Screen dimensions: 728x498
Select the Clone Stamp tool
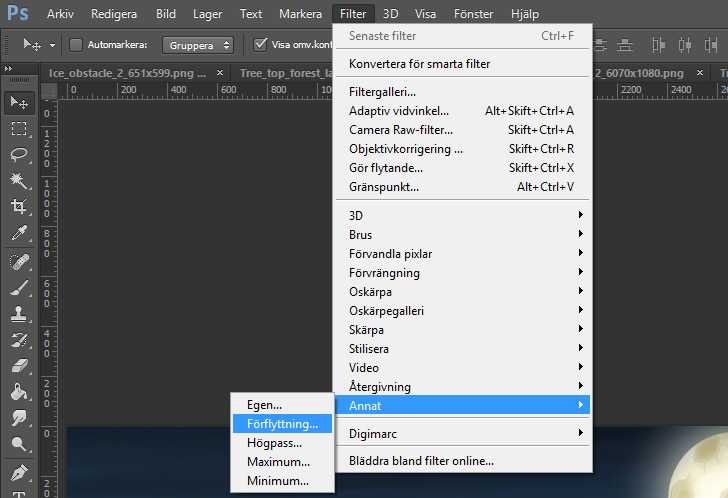tap(19, 313)
